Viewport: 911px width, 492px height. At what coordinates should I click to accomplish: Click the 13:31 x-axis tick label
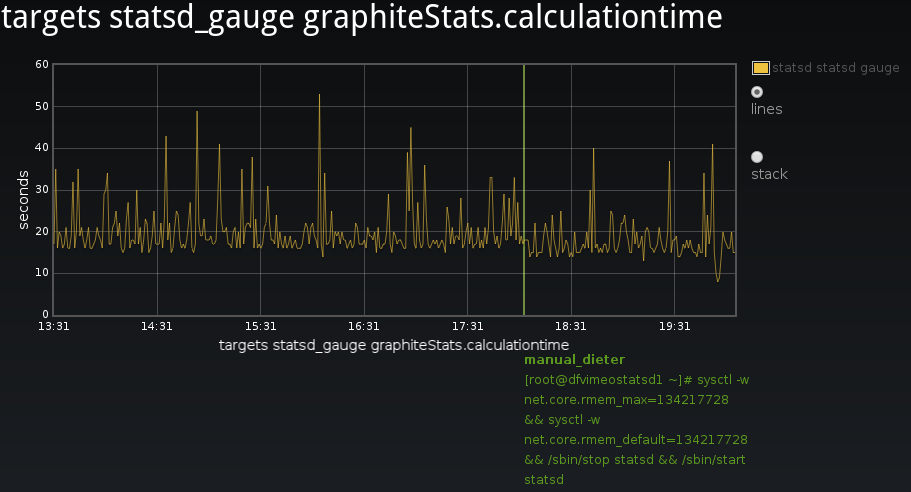[x=53, y=326]
